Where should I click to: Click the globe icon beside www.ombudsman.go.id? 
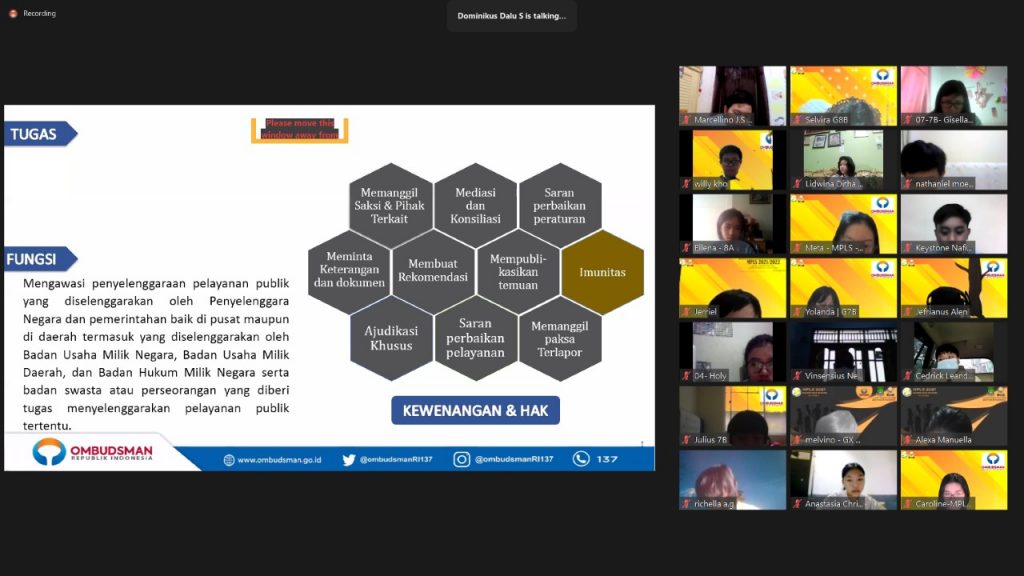click(x=229, y=460)
